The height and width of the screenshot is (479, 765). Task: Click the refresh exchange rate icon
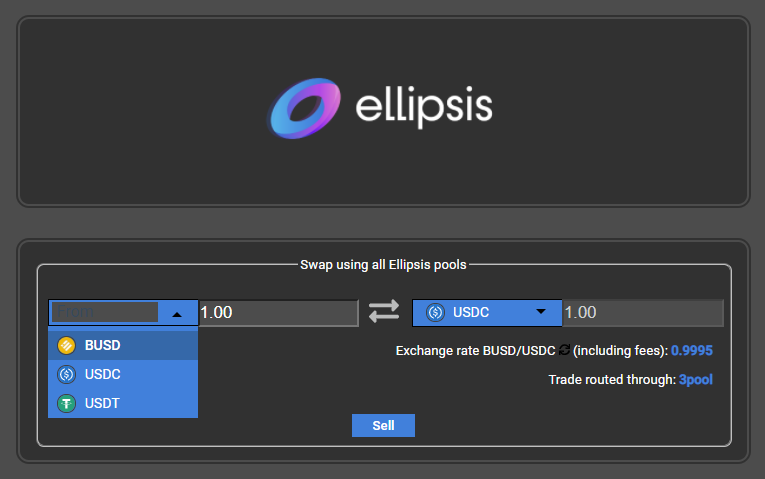pyautogui.click(x=564, y=350)
